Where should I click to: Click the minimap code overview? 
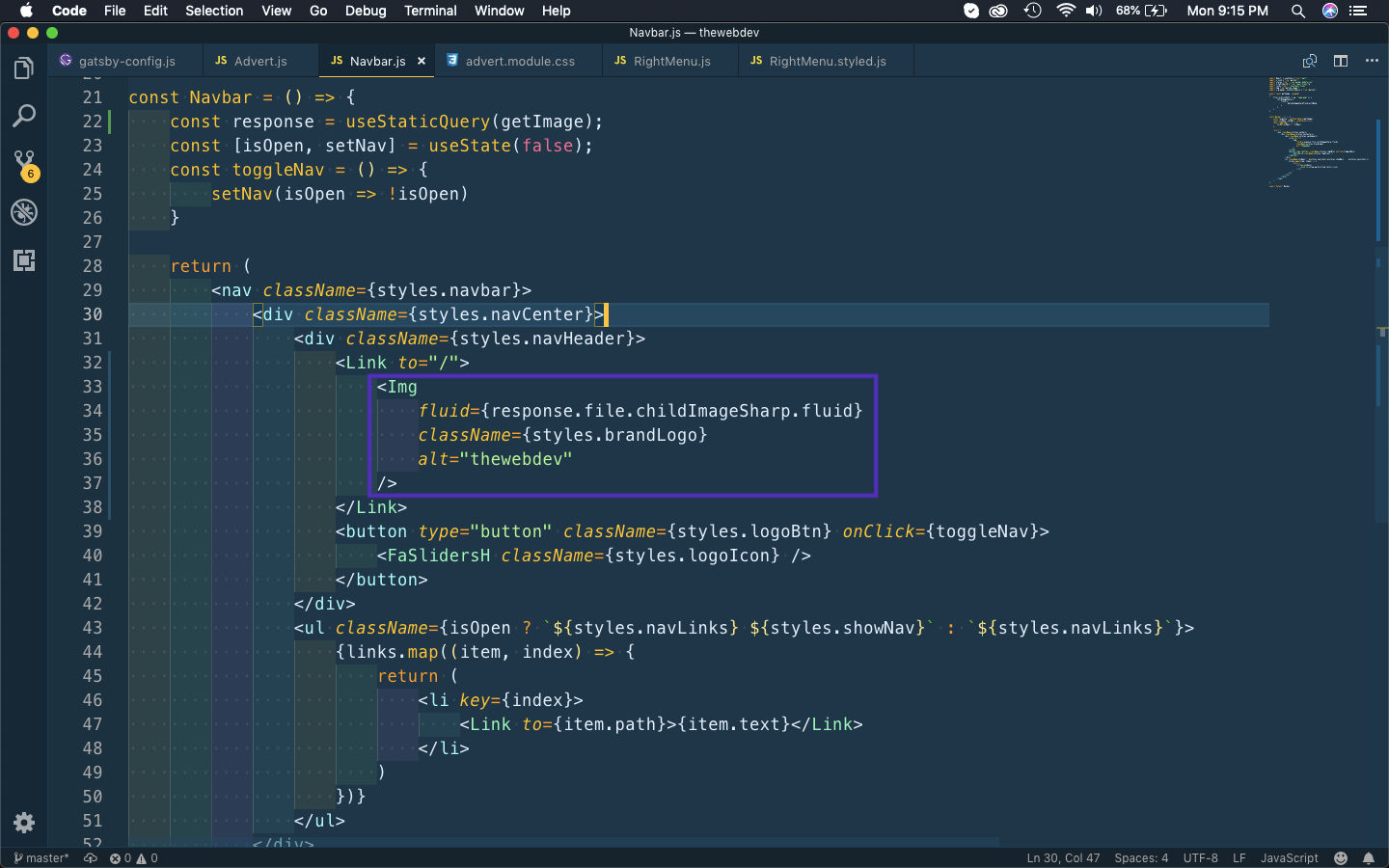(x=1319, y=132)
